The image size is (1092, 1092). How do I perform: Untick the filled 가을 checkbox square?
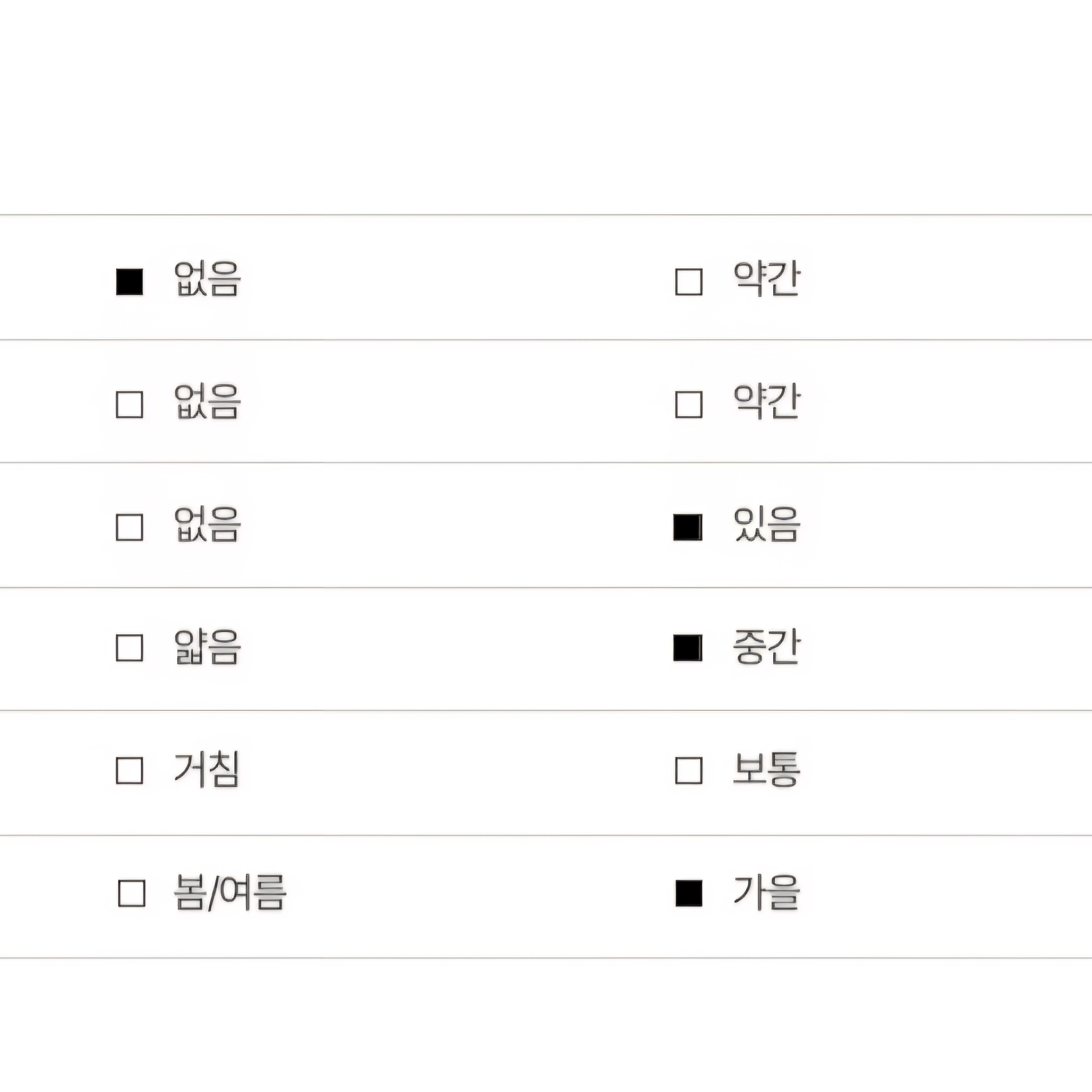click(x=688, y=893)
